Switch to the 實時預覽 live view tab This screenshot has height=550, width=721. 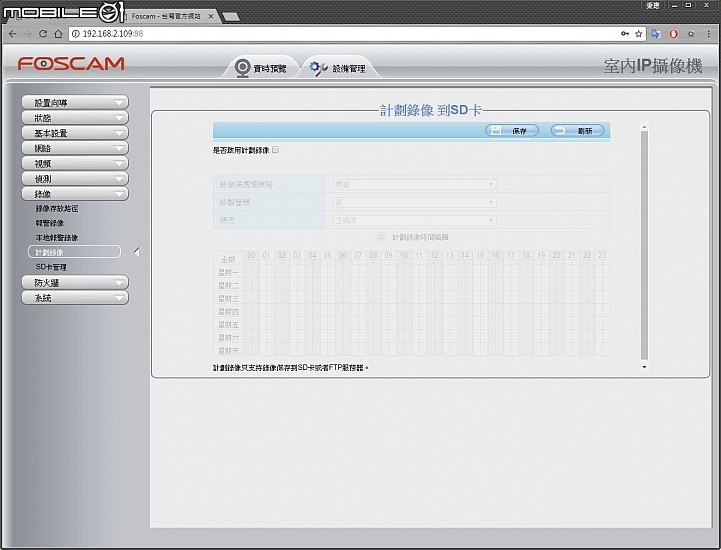click(261, 68)
